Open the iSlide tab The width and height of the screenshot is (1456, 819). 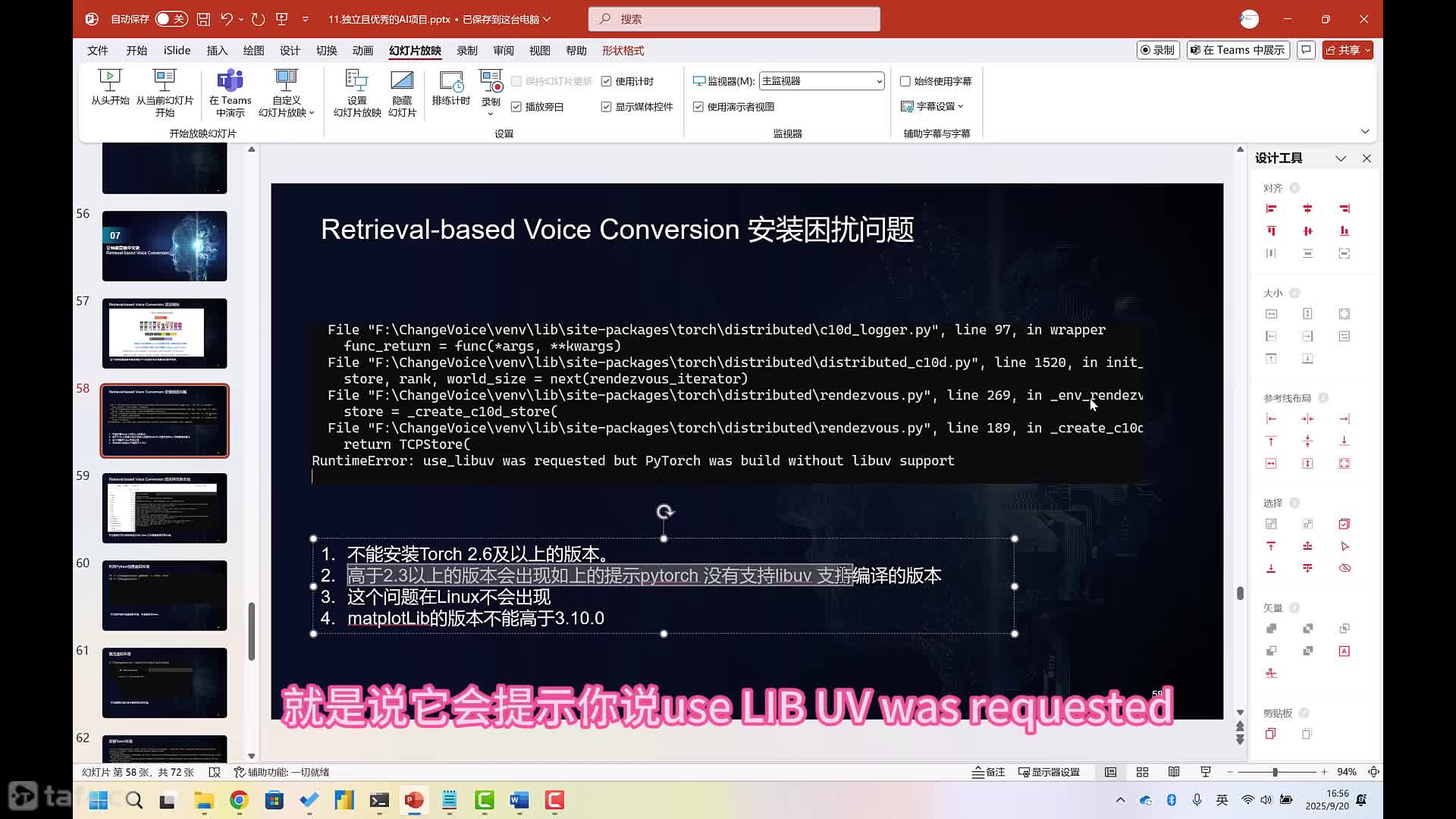tap(177, 50)
